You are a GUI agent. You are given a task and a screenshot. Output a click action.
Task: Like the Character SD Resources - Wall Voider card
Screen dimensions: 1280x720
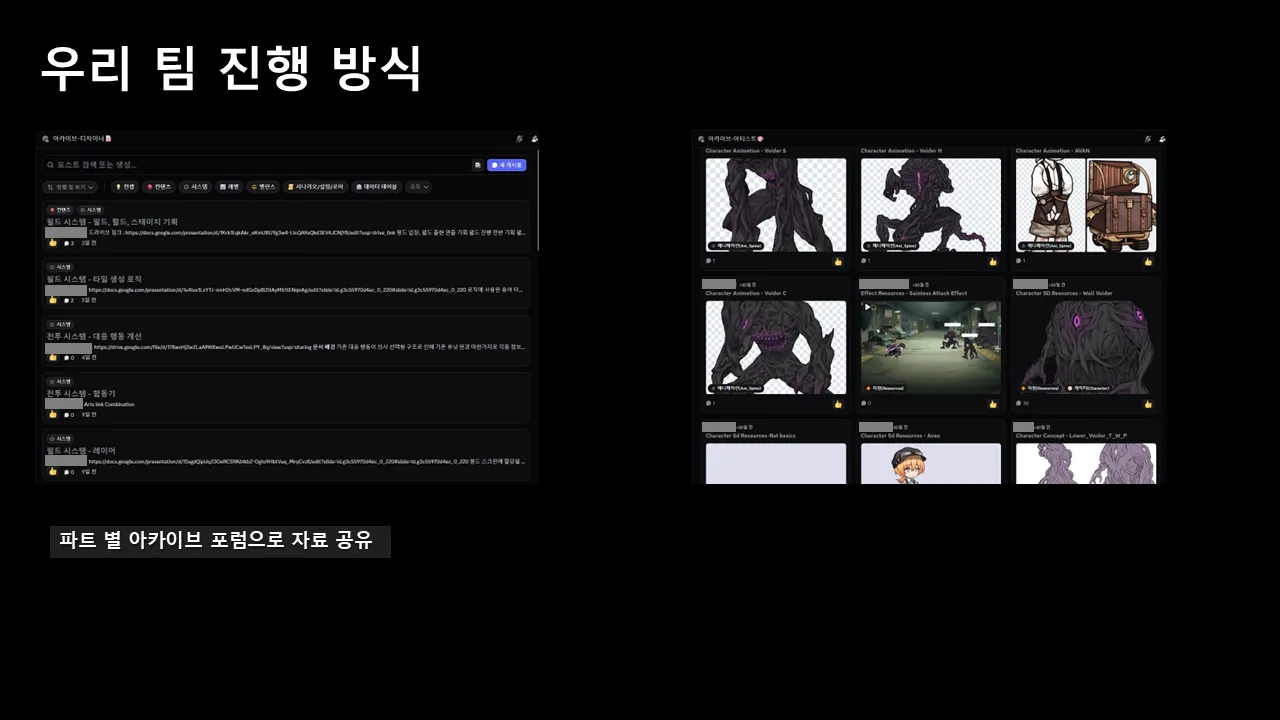pos(1148,404)
